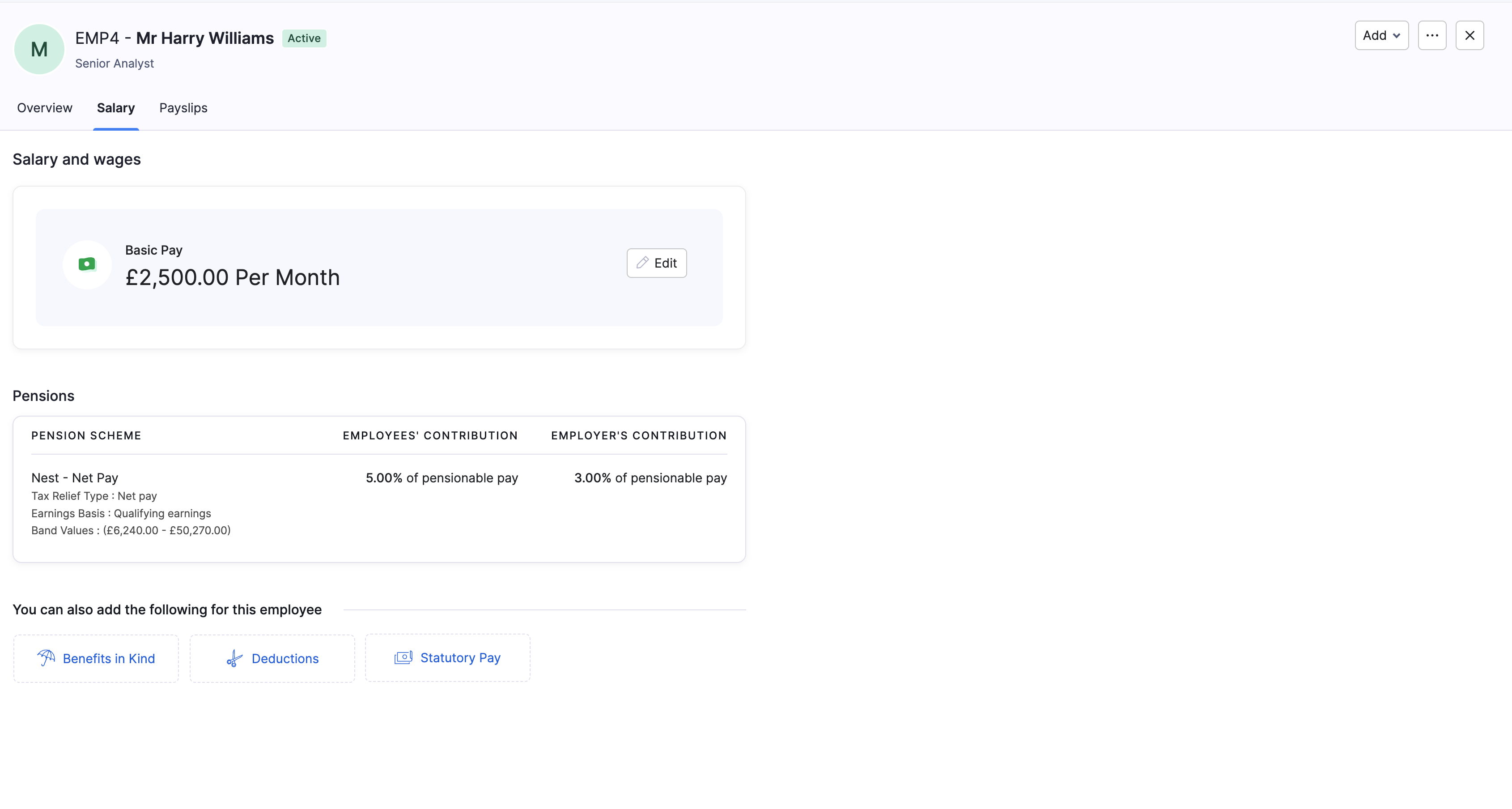Screen dimensions: 1512x809
Task: Click the Employees' Contribution column header
Action: click(430, 436)
